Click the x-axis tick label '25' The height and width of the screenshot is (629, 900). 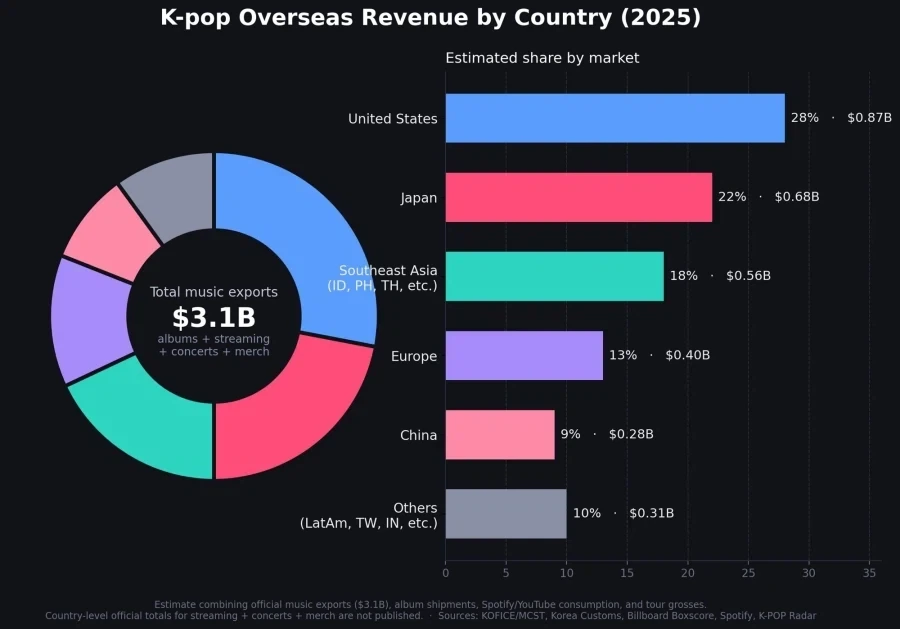[748, 573]
